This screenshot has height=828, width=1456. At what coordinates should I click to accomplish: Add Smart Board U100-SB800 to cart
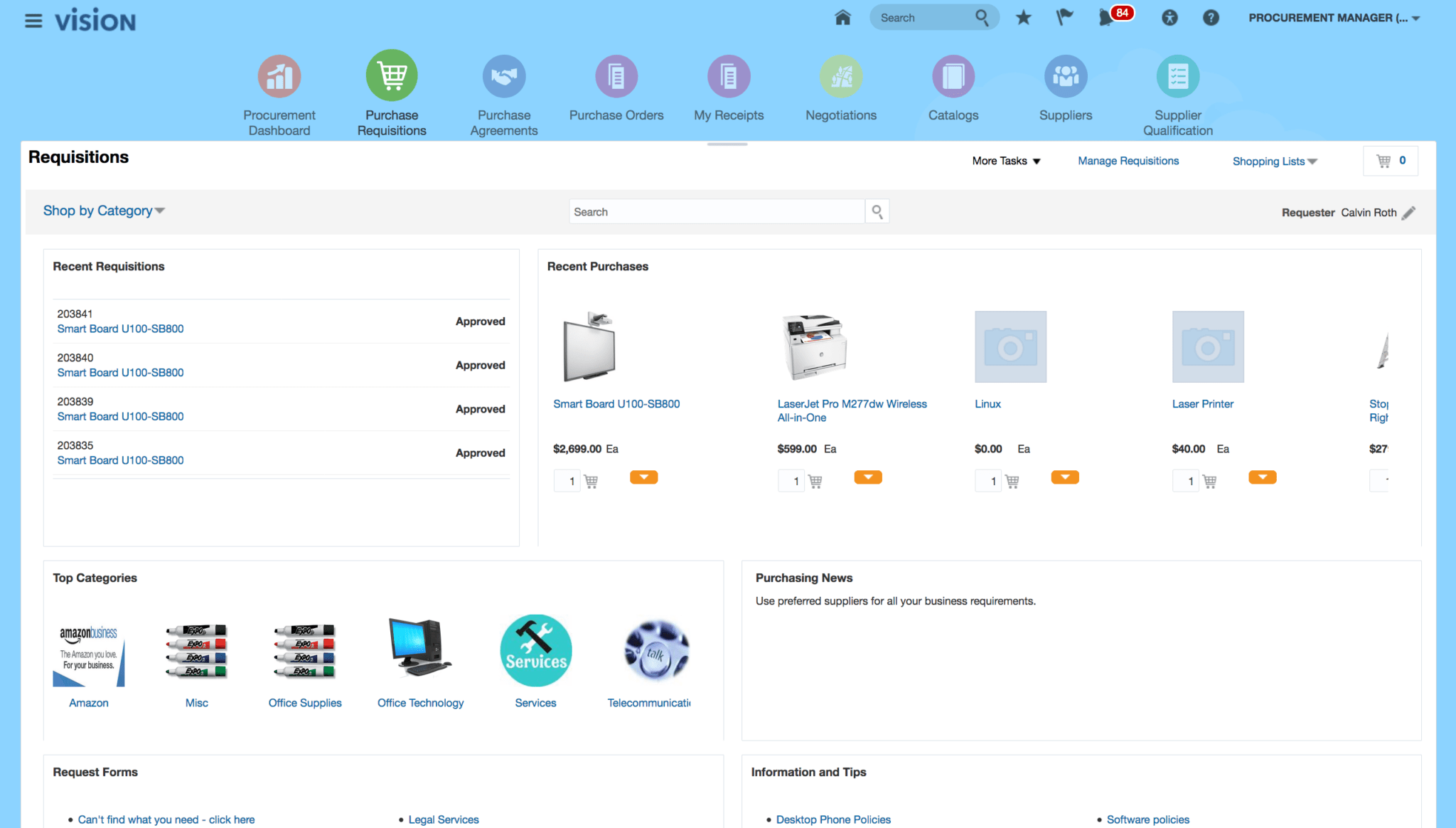point(591,482)
